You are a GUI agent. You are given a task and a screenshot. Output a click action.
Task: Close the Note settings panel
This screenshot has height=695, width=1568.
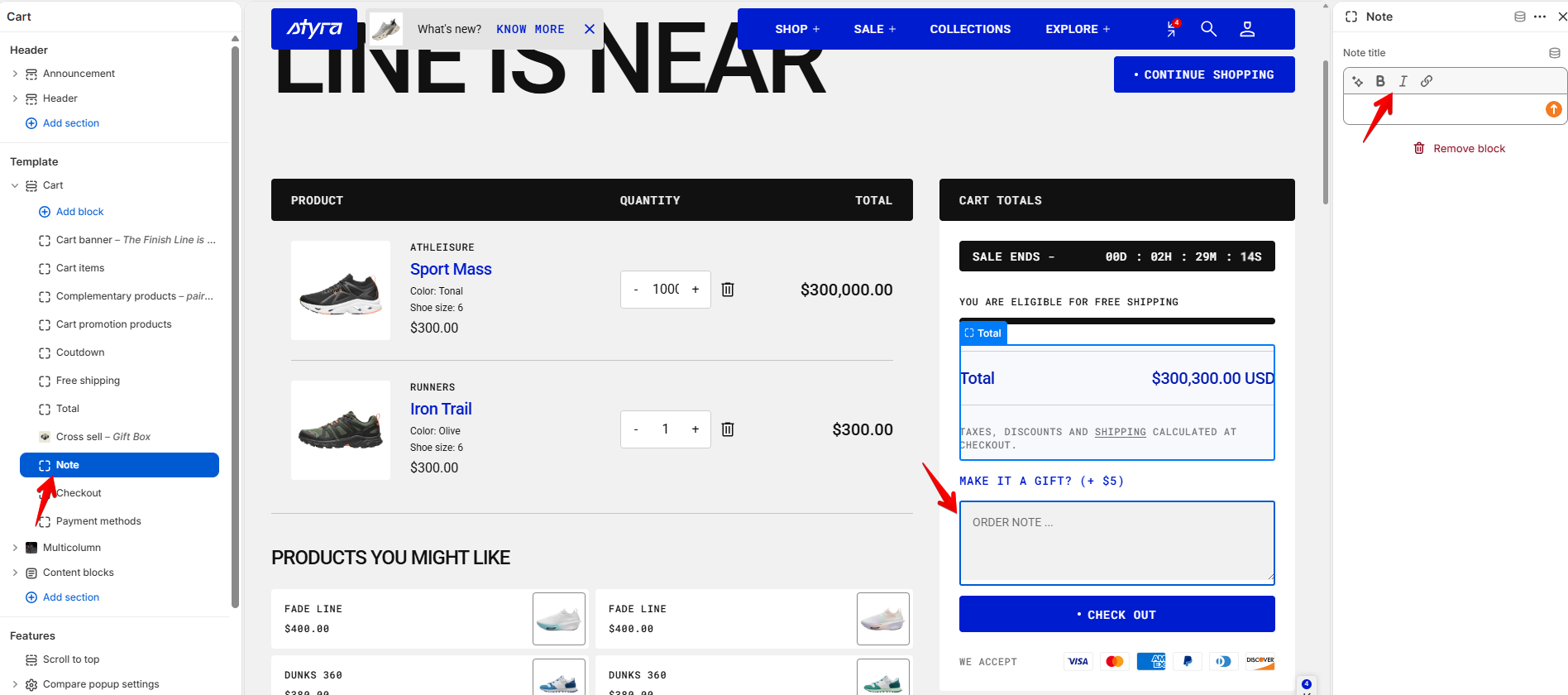(1562, 17)
